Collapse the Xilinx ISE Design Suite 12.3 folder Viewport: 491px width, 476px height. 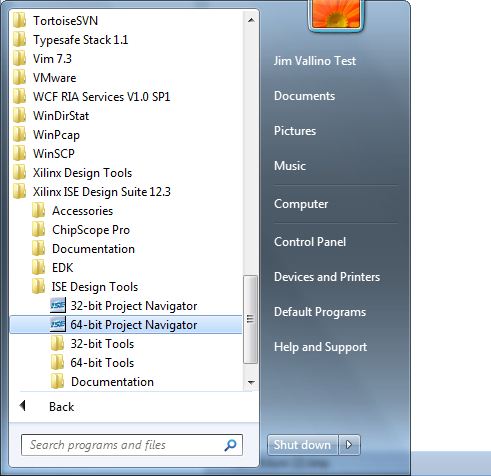pyautogui.click(x=102, y=192)
